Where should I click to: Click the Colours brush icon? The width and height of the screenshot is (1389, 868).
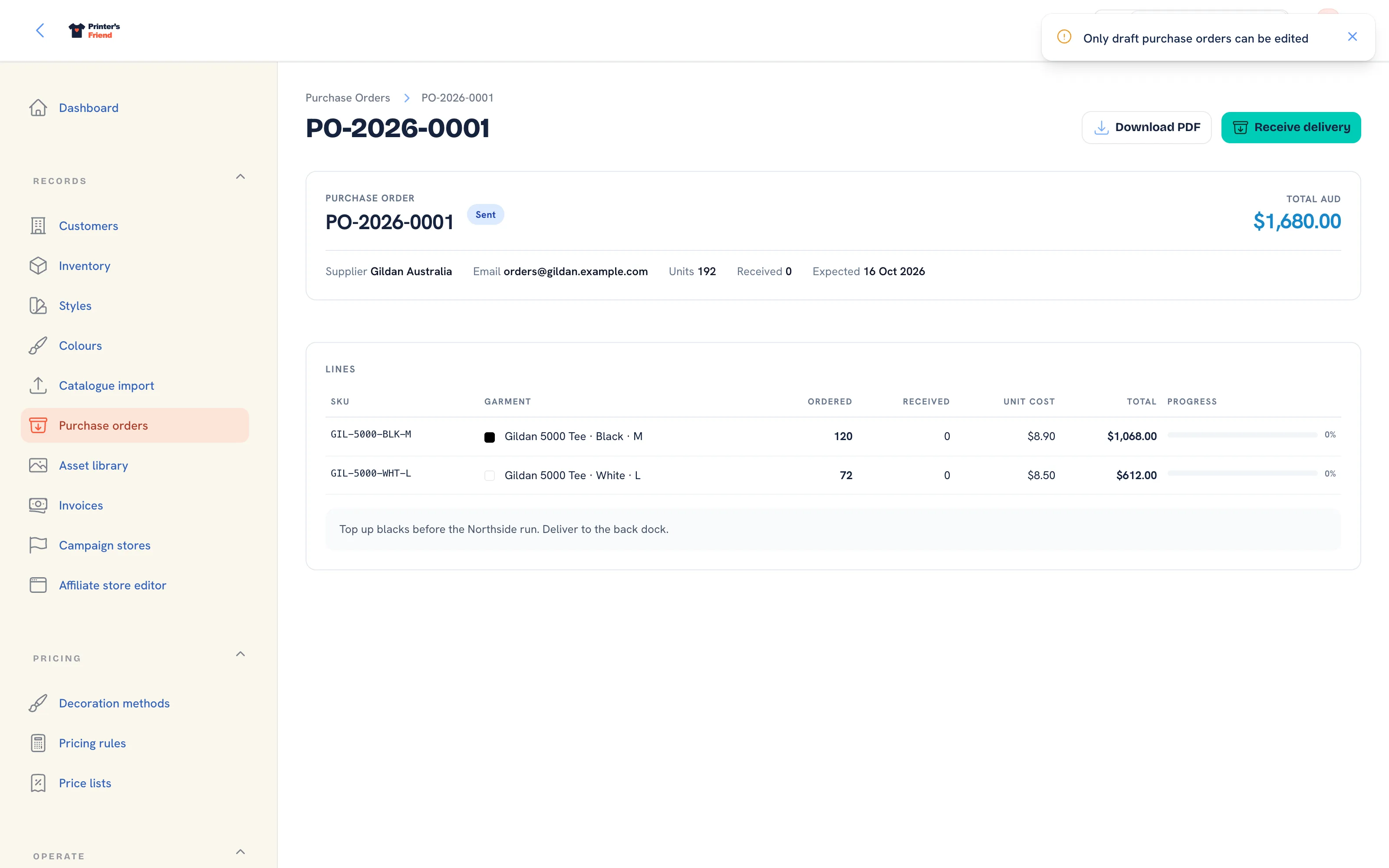38,345
